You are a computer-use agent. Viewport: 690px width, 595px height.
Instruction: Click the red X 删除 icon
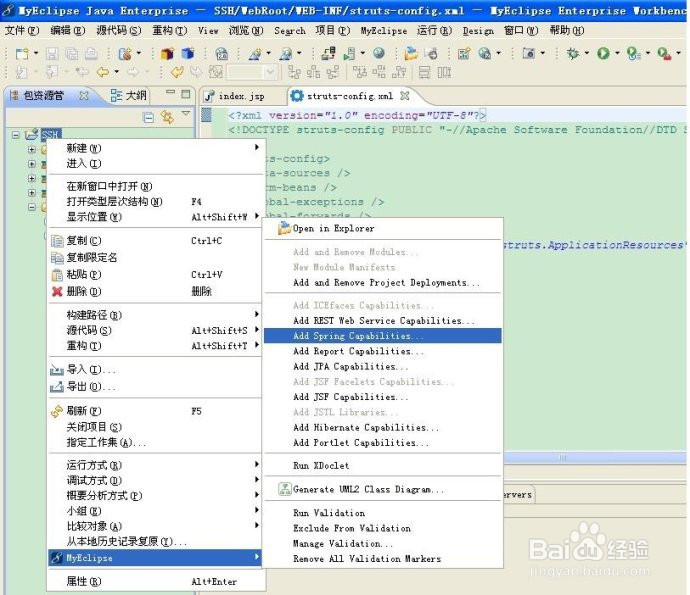[x=57, y=291]
